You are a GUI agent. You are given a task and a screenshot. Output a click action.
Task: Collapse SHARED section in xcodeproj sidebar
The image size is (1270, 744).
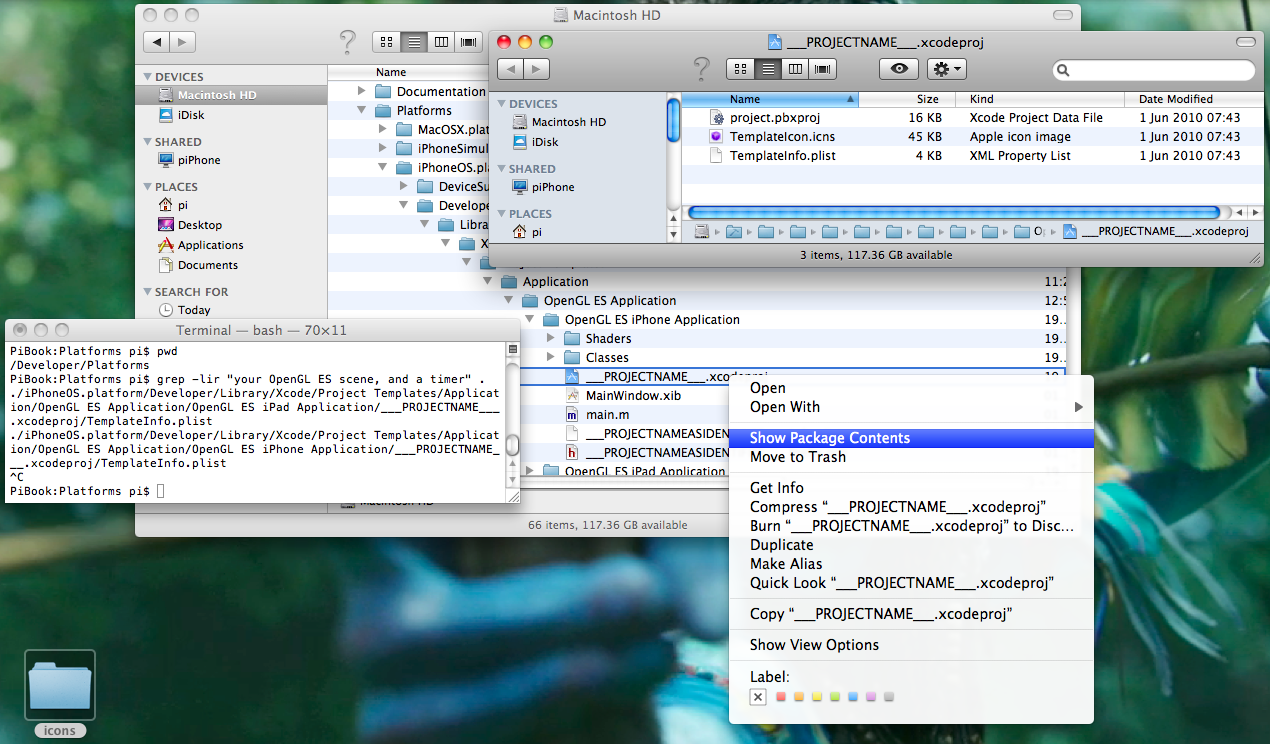click(501, 169)
